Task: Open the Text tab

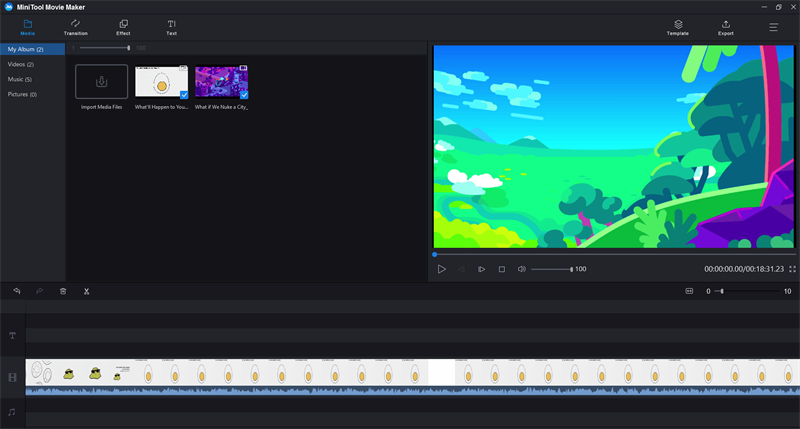Action: point(171,27)
